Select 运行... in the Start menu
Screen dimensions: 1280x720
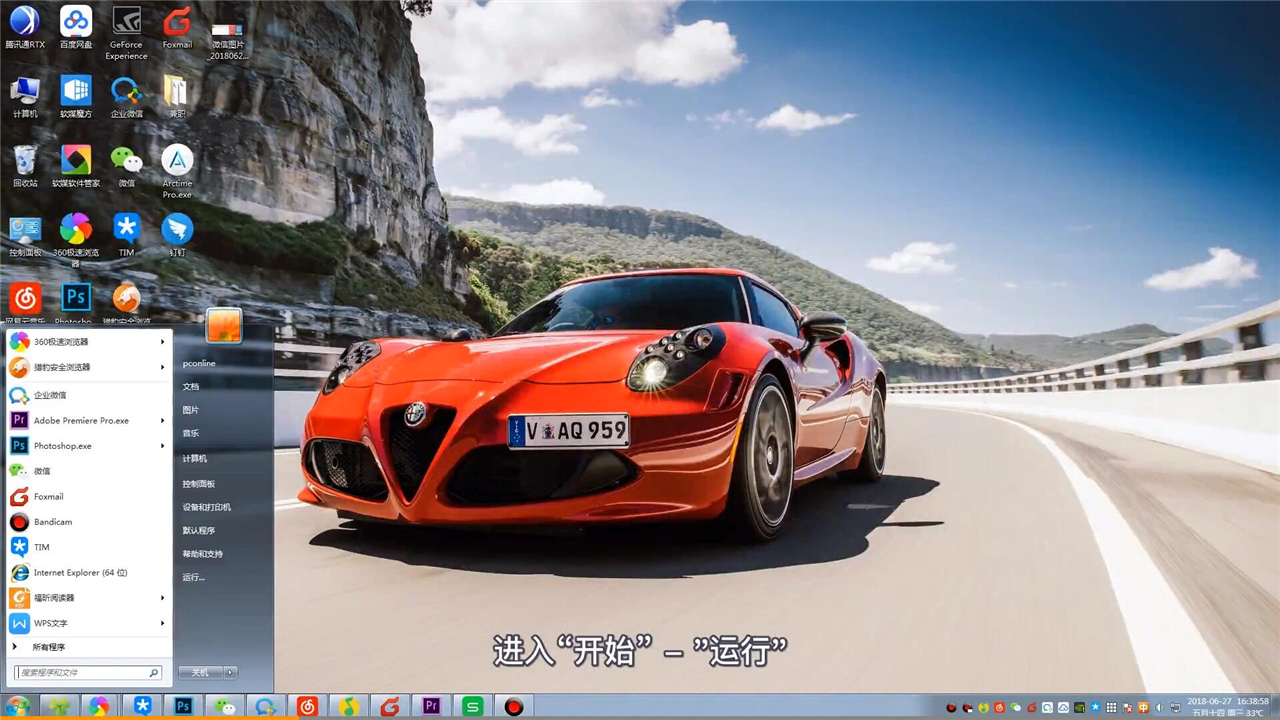[x=193, y=578]
